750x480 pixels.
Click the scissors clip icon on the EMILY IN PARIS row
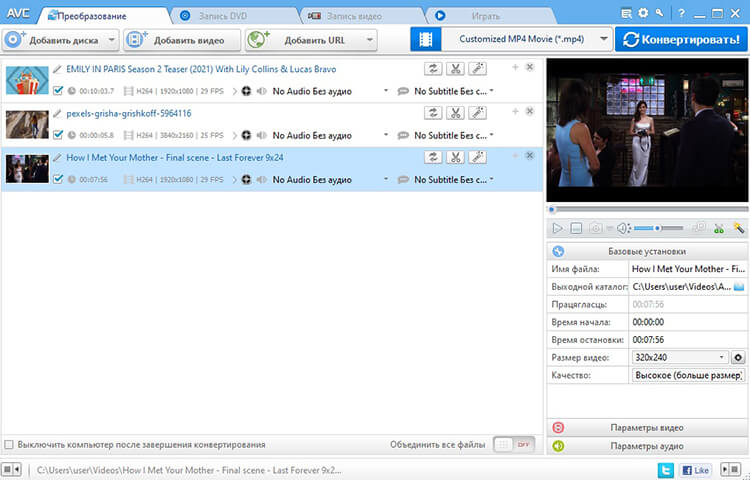tap(455, 69)
